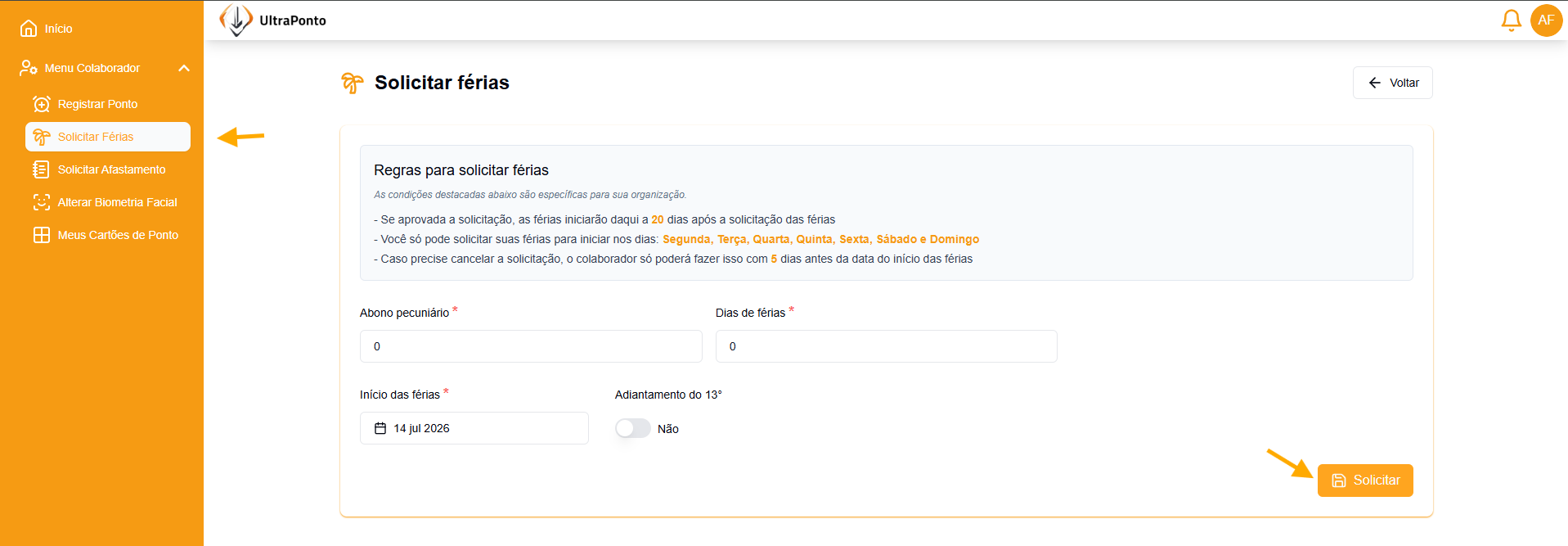Click the Início home icon
Viewport: 1568px width, 546px height.
[x=29, y=29]
